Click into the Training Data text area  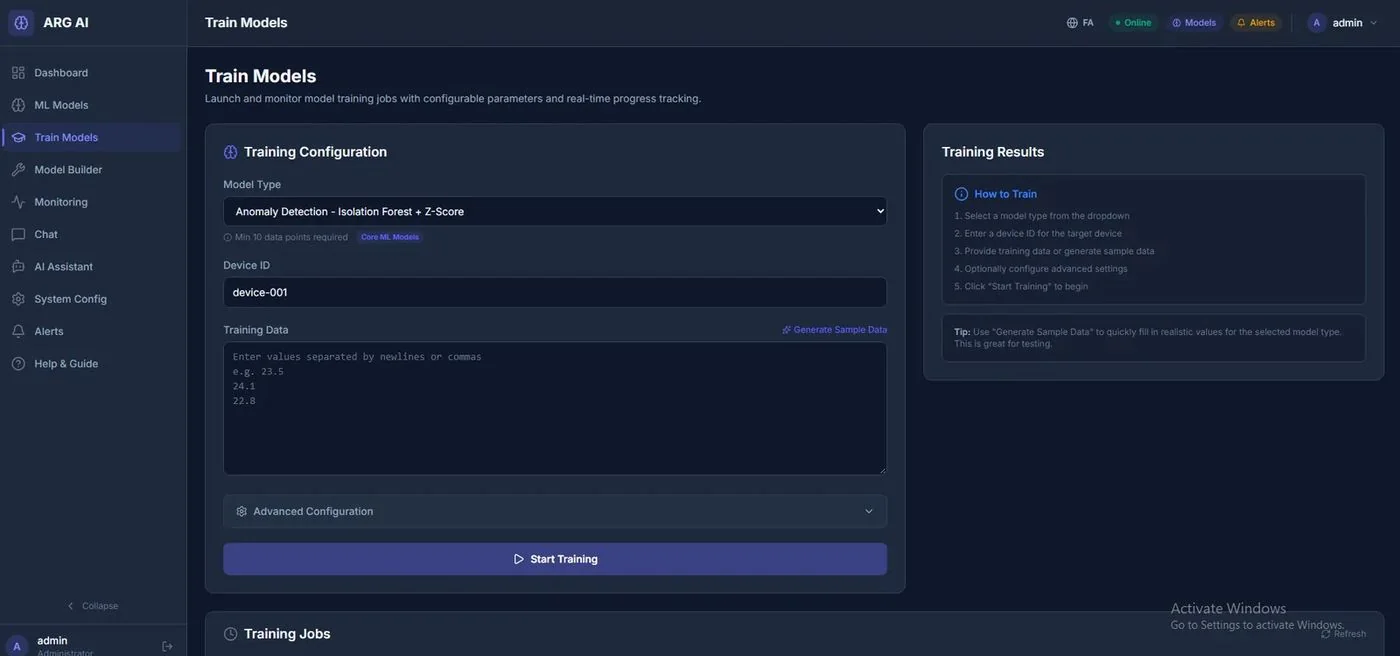coord(555,409)
